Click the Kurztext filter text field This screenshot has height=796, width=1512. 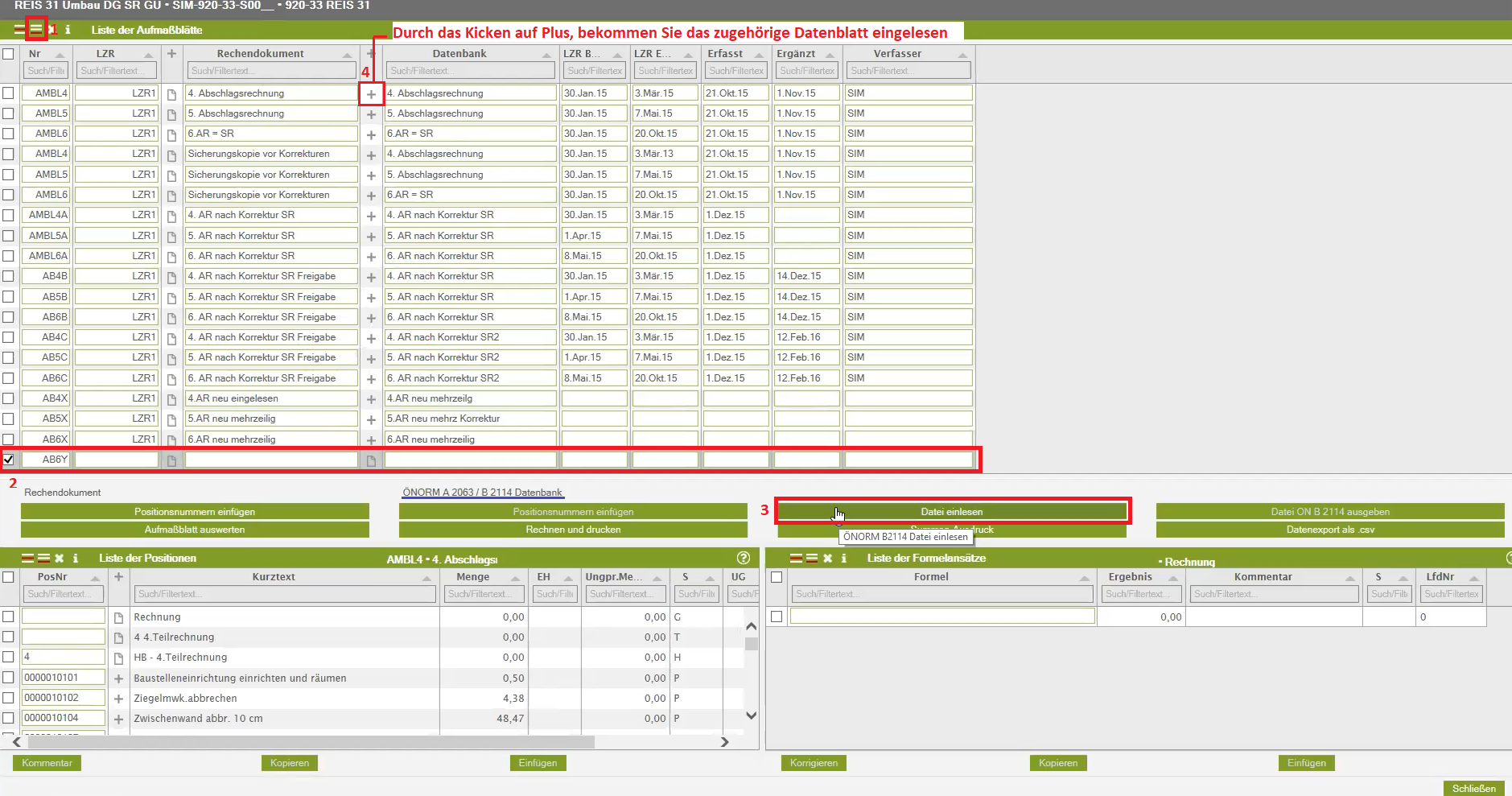click(x=285, y=594)
